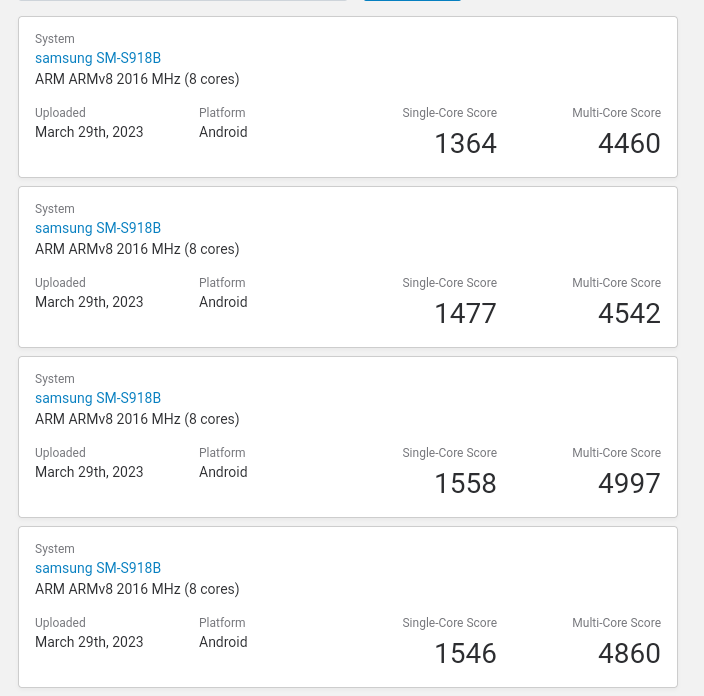Open the samsung SM-S918B link scoring 1546 single-core

(x=98, y=568)
